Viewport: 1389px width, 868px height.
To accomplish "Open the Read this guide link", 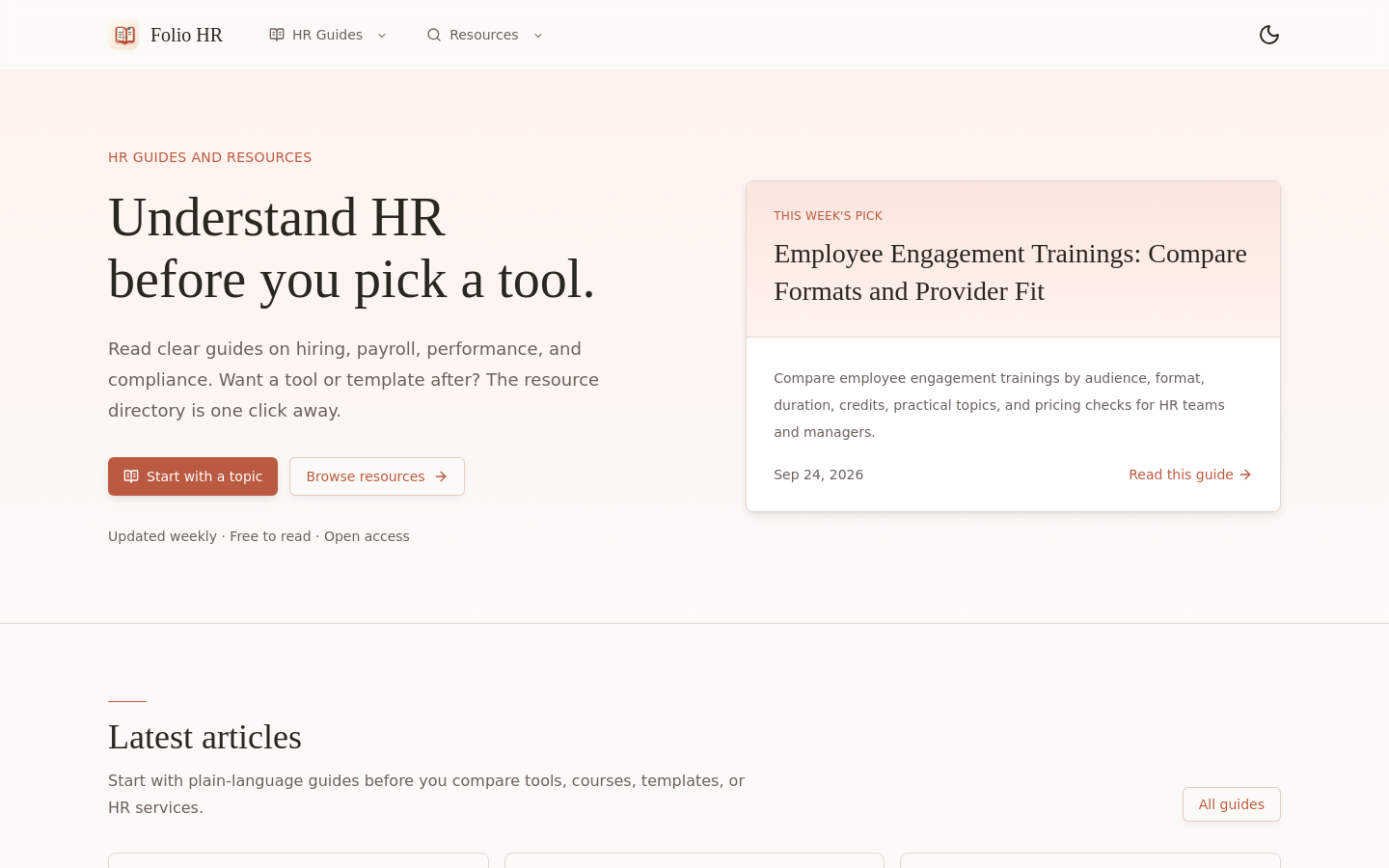I will 1190,475.
